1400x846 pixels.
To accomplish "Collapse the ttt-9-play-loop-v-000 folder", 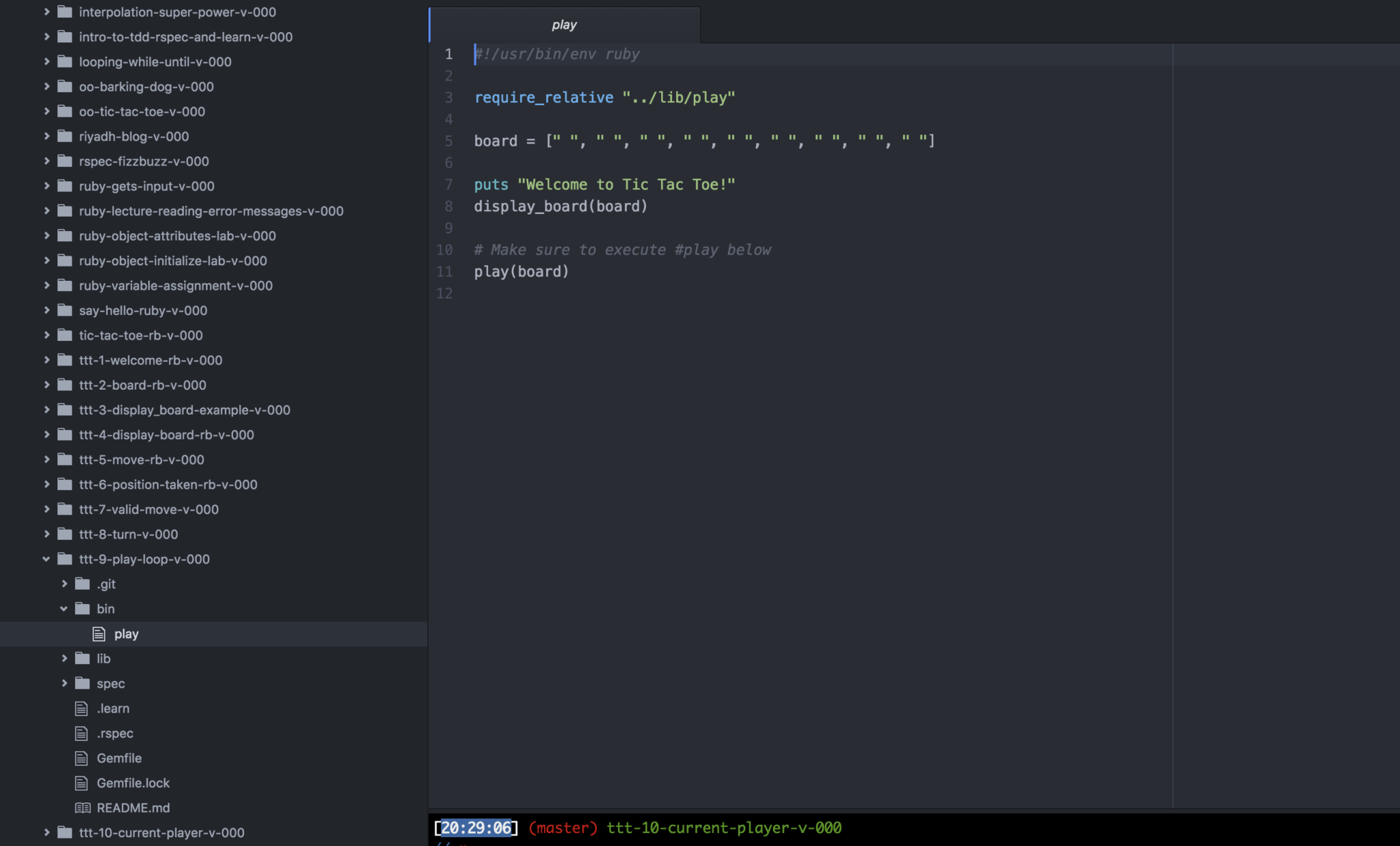I will [46, 559].
